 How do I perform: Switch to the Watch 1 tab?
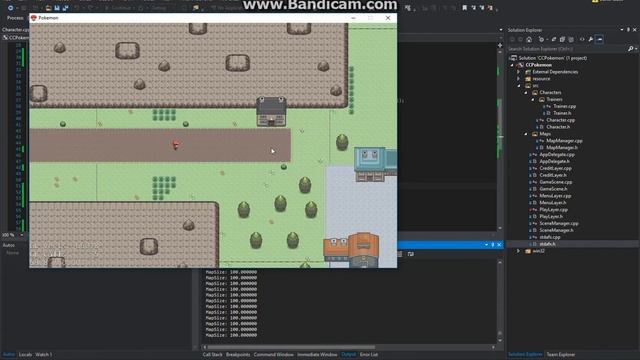point(44,355)
